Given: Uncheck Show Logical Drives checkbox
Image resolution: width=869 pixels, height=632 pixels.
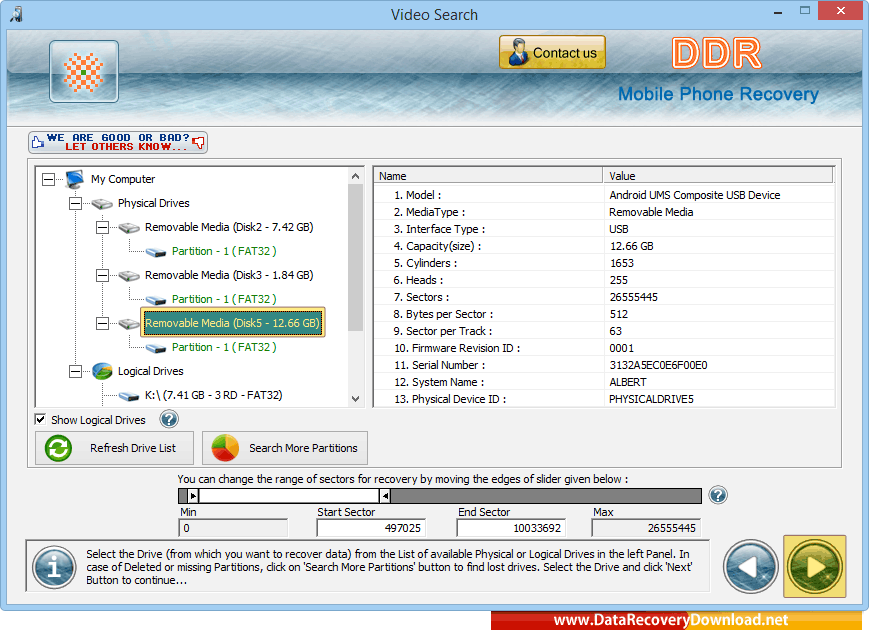Looking at the screenshot, I should [40, 419].
